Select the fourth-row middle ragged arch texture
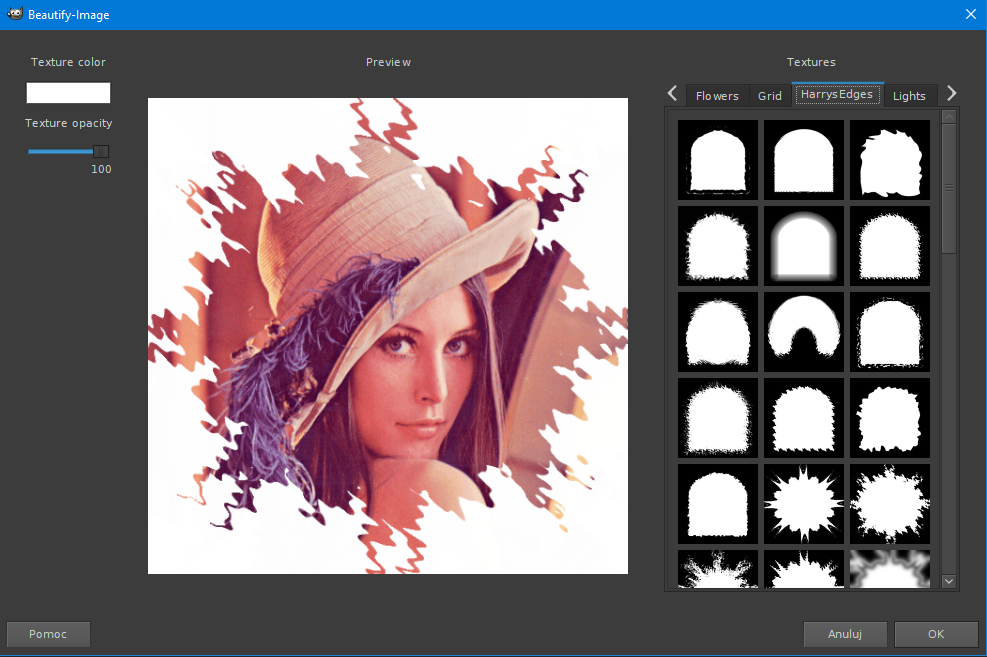This screenshot has width=987, height=657. pos(804,418)
